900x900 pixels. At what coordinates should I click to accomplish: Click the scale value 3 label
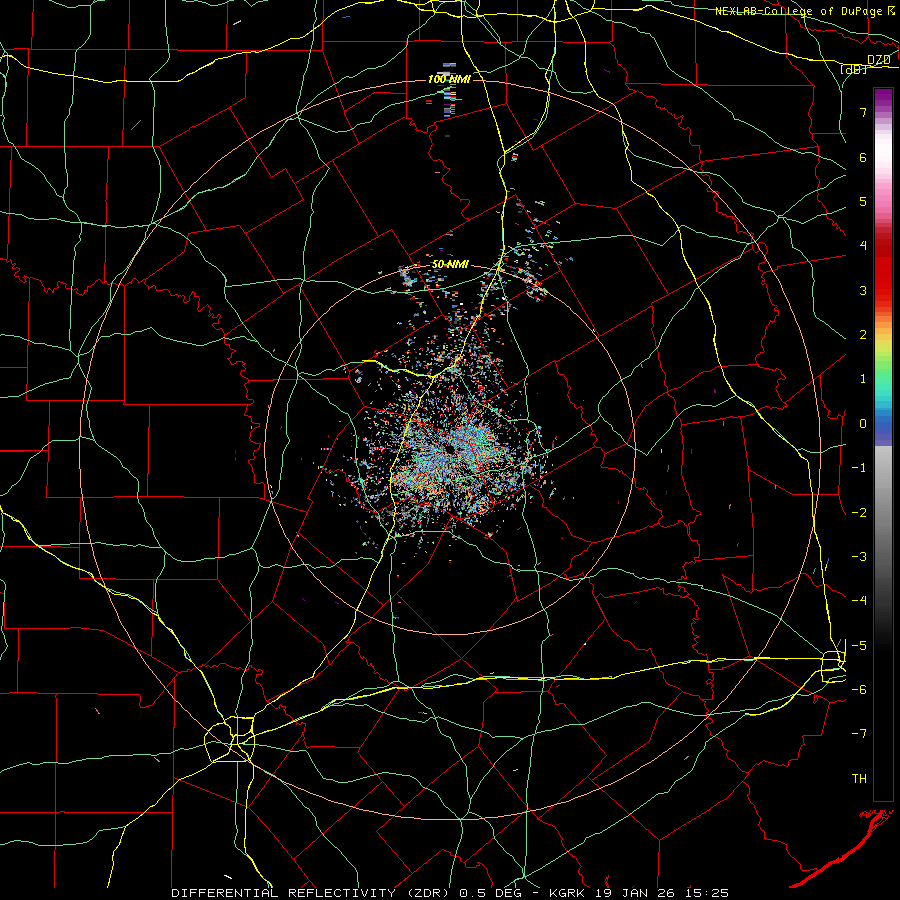(863, 290)
